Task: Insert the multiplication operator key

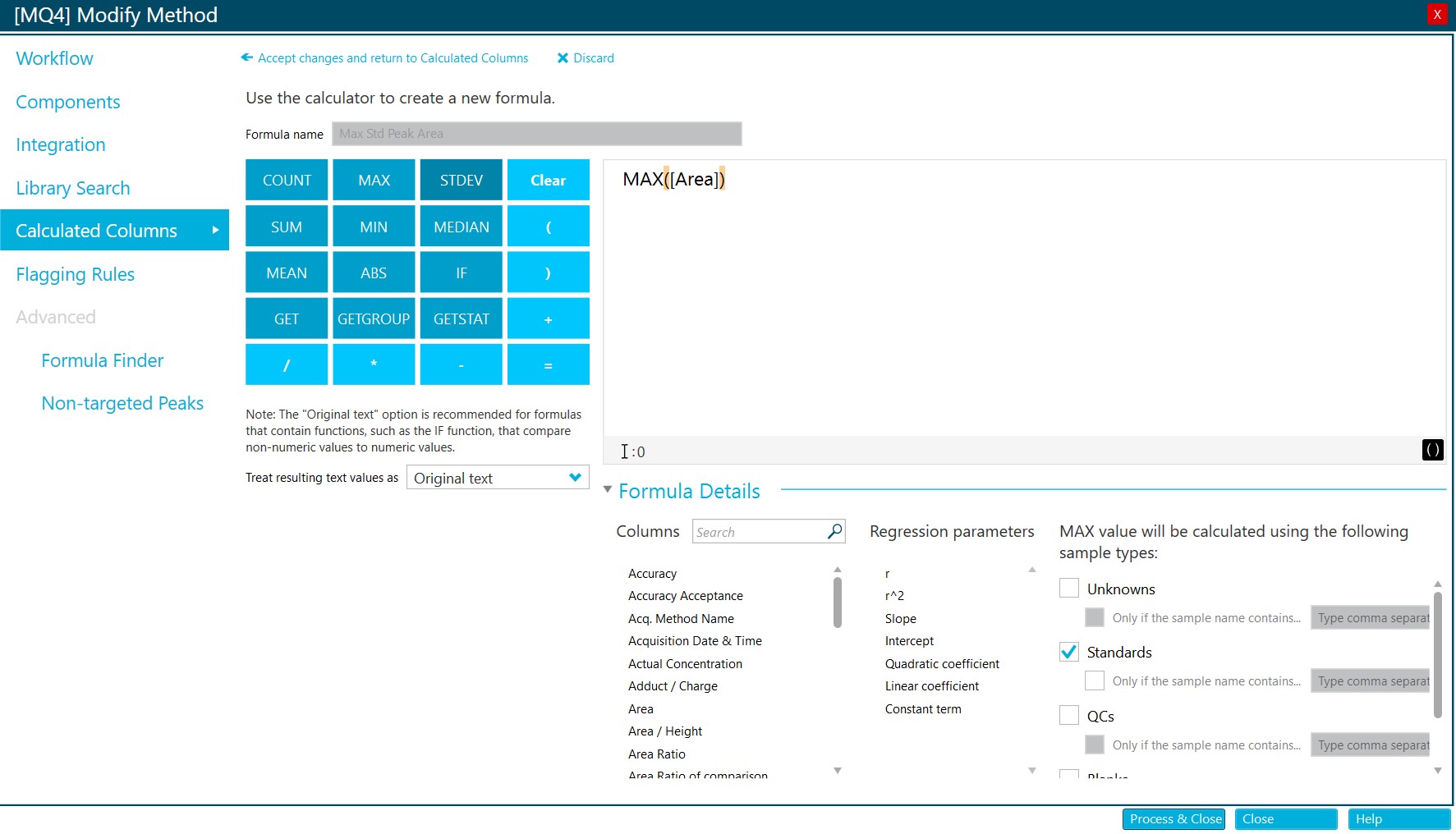Action: (x=374, y=364)
